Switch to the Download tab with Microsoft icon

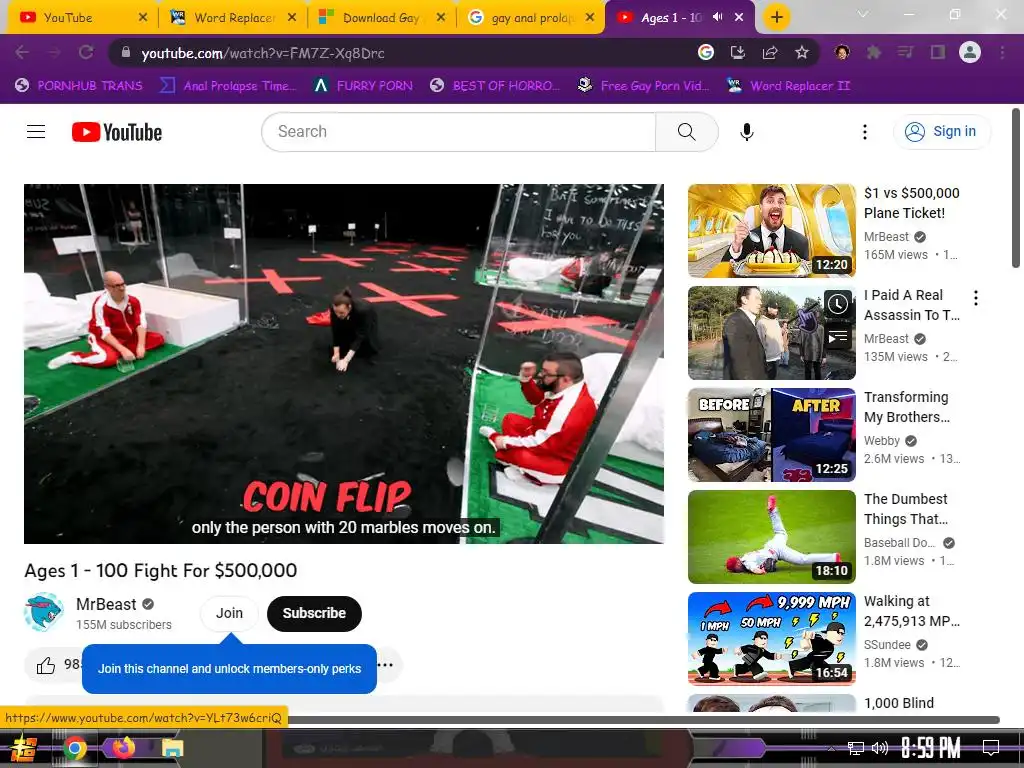(381, 17)
